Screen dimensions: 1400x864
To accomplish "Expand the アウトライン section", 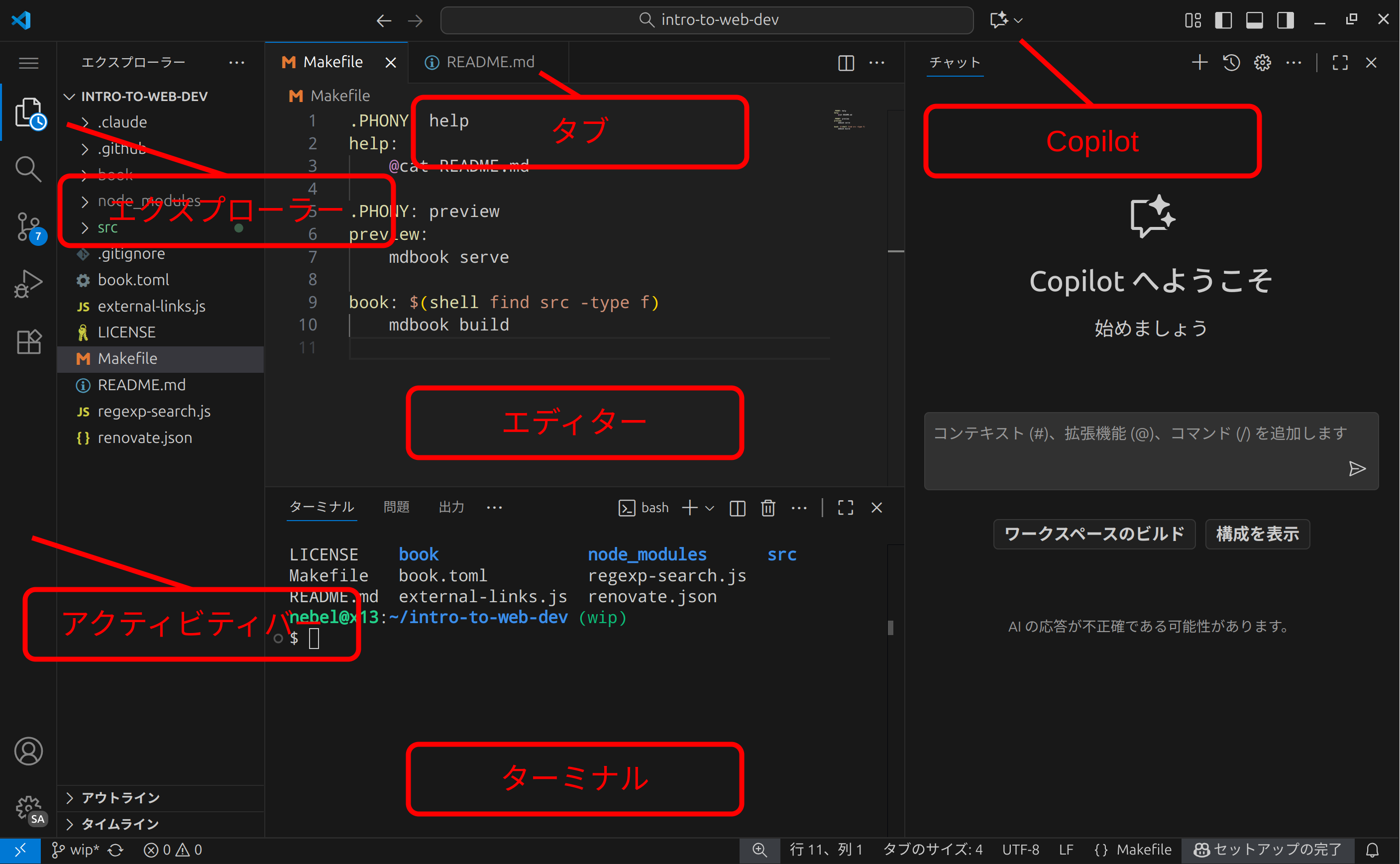I will tap(120, 798).
